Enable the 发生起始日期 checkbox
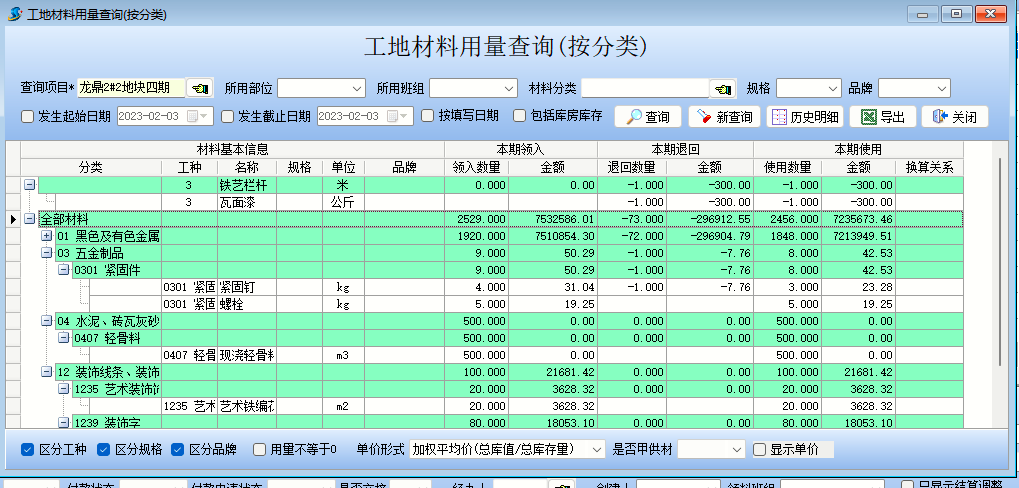1019x488 pixels. pyautogui.click(x=28, y=116)
